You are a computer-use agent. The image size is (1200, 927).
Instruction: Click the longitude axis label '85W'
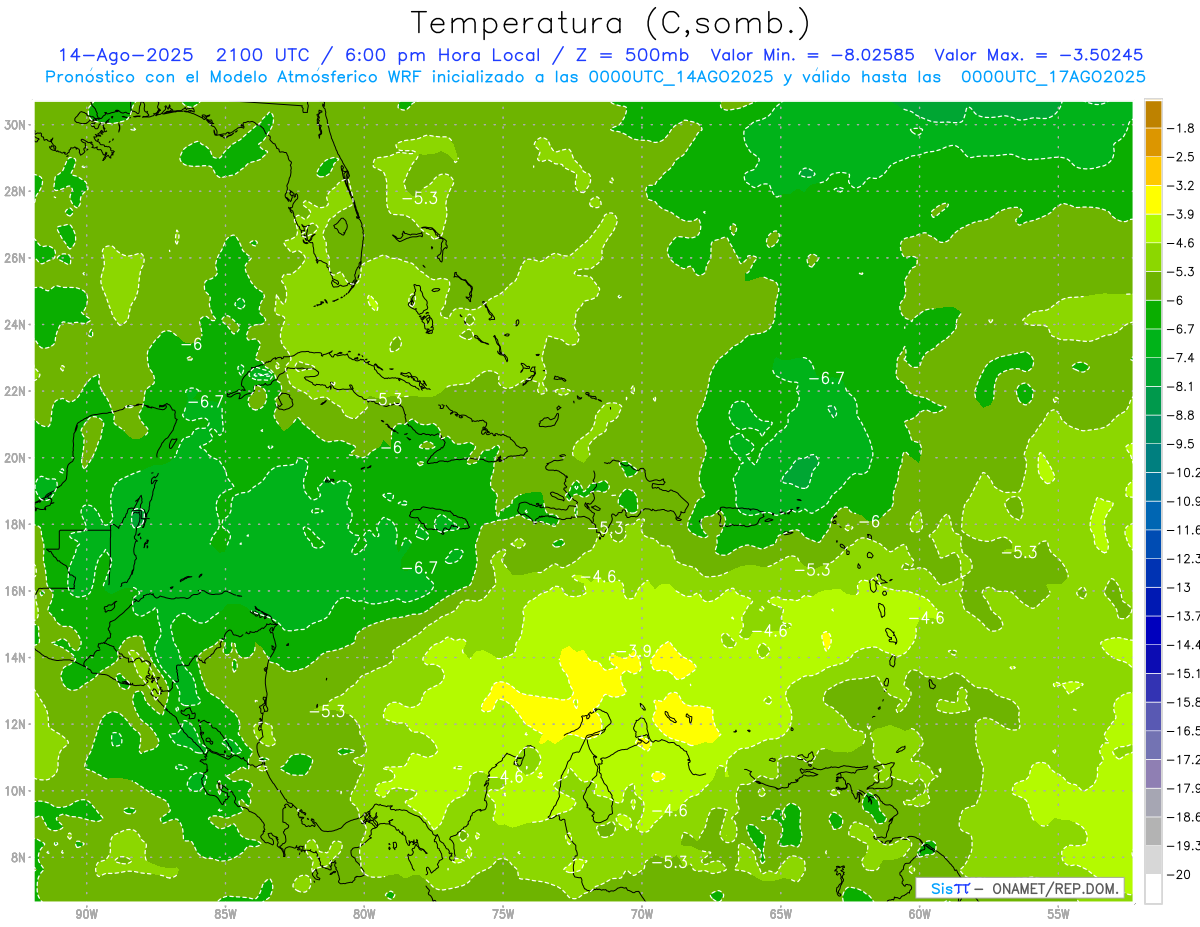pyautogui.click(x=225, y=914)
